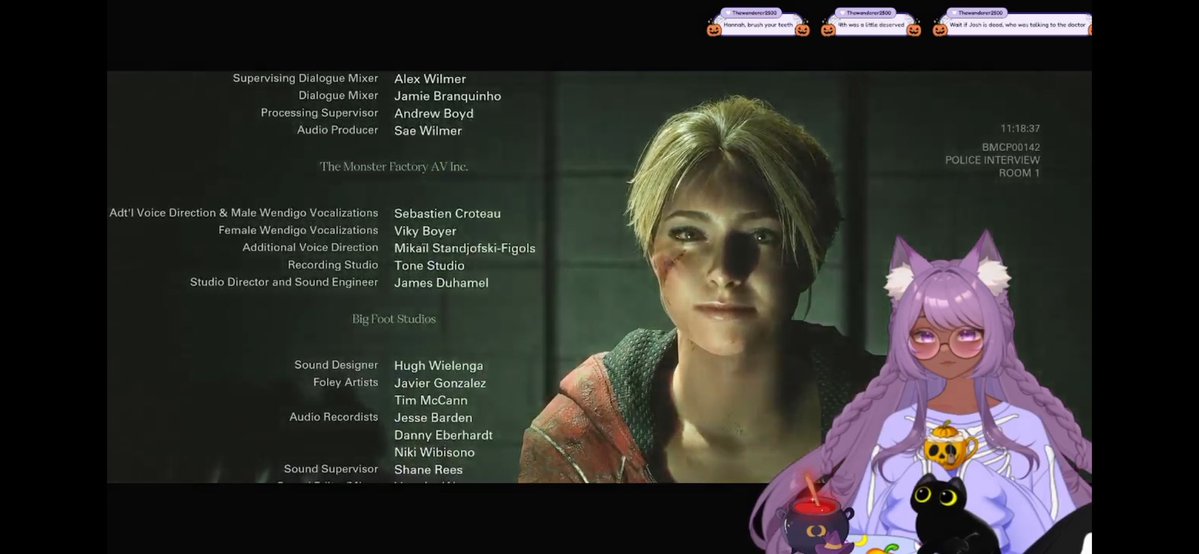Click the name Sebastien Croteau

pos(447,213)
